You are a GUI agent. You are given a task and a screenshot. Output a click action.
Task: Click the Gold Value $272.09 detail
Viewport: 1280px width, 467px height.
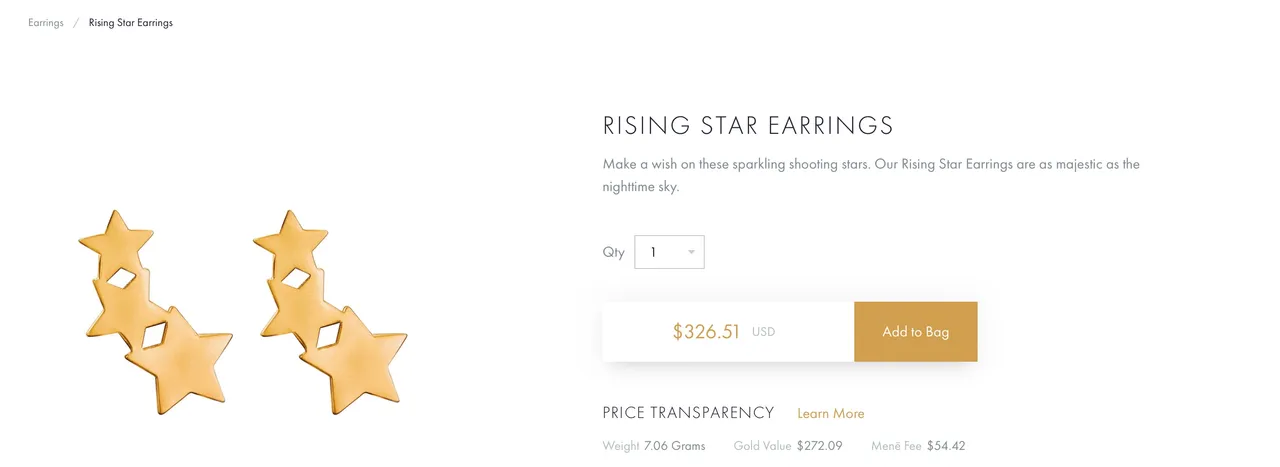(788, 446)
